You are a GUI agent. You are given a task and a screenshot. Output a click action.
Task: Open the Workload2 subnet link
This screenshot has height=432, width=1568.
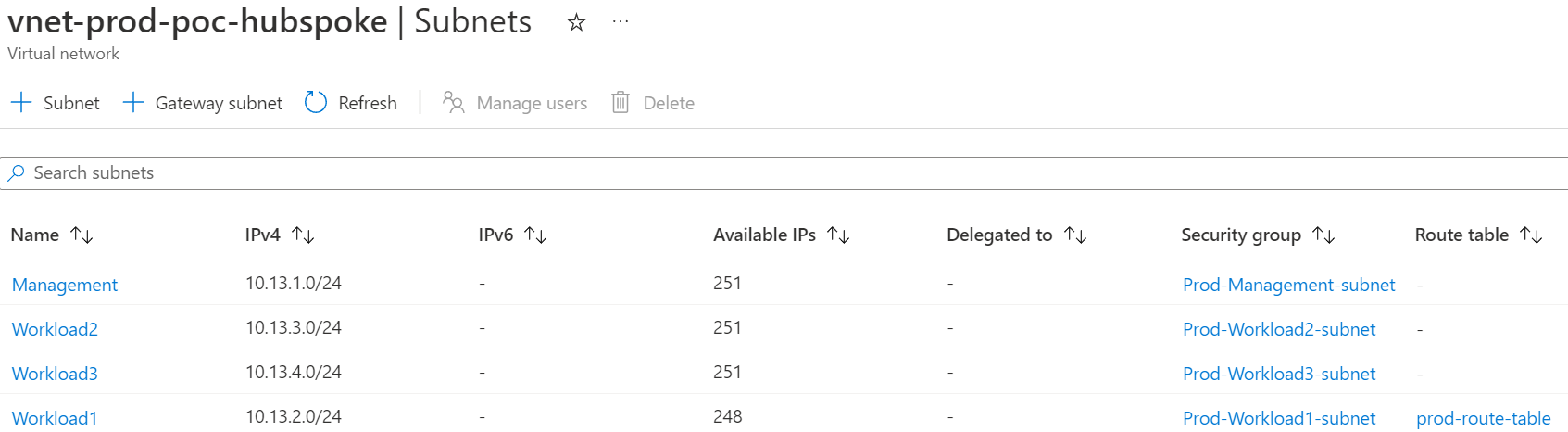pyautogui.click(x=55, y=329)
